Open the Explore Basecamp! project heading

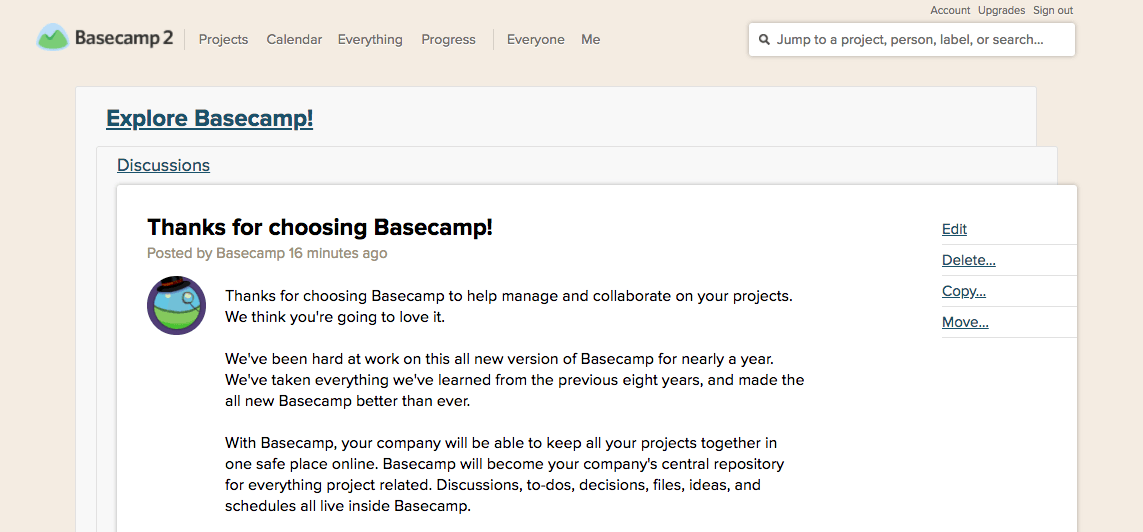(209, 118)
